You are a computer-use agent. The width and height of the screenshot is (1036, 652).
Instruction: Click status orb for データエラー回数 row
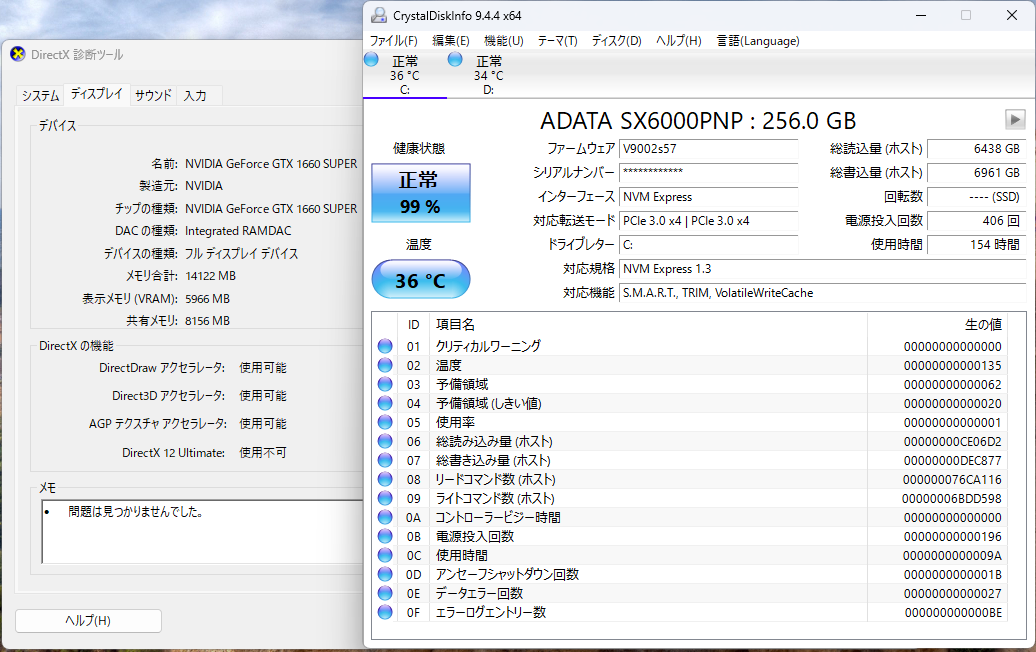click(x=385, y=593)
